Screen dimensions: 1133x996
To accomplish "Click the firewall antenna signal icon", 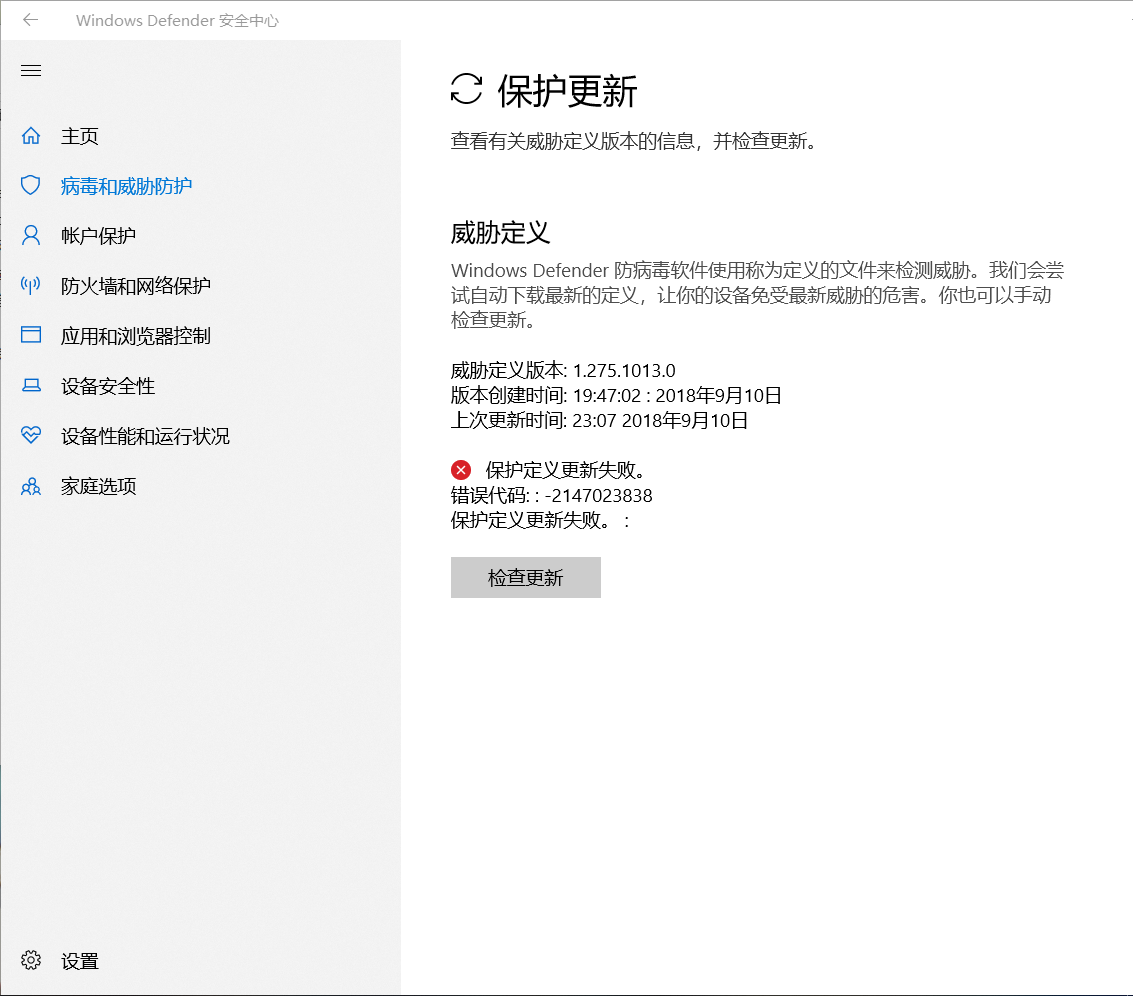I will point(31,285).
